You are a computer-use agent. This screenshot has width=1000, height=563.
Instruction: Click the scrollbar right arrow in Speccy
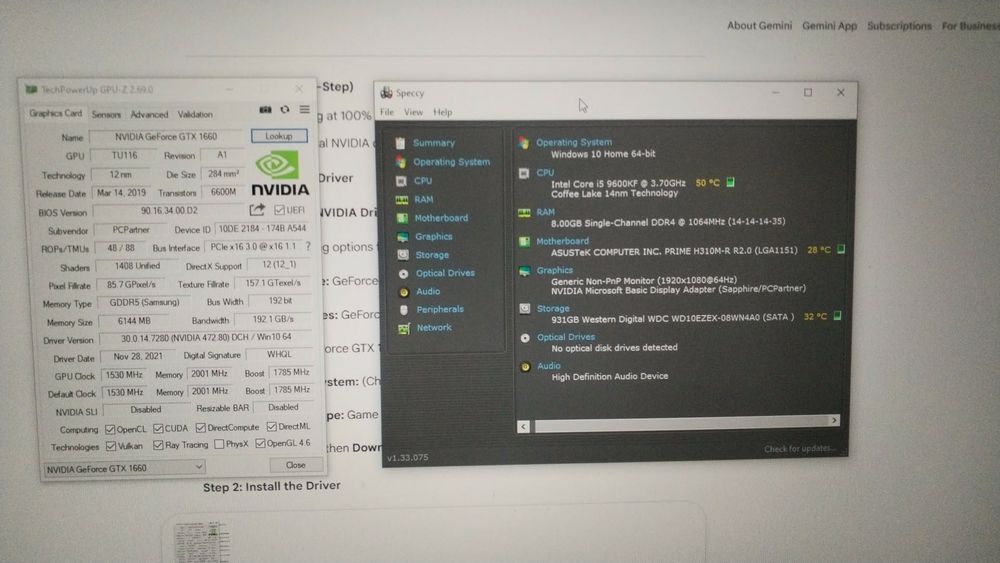(x=834, y=420)
